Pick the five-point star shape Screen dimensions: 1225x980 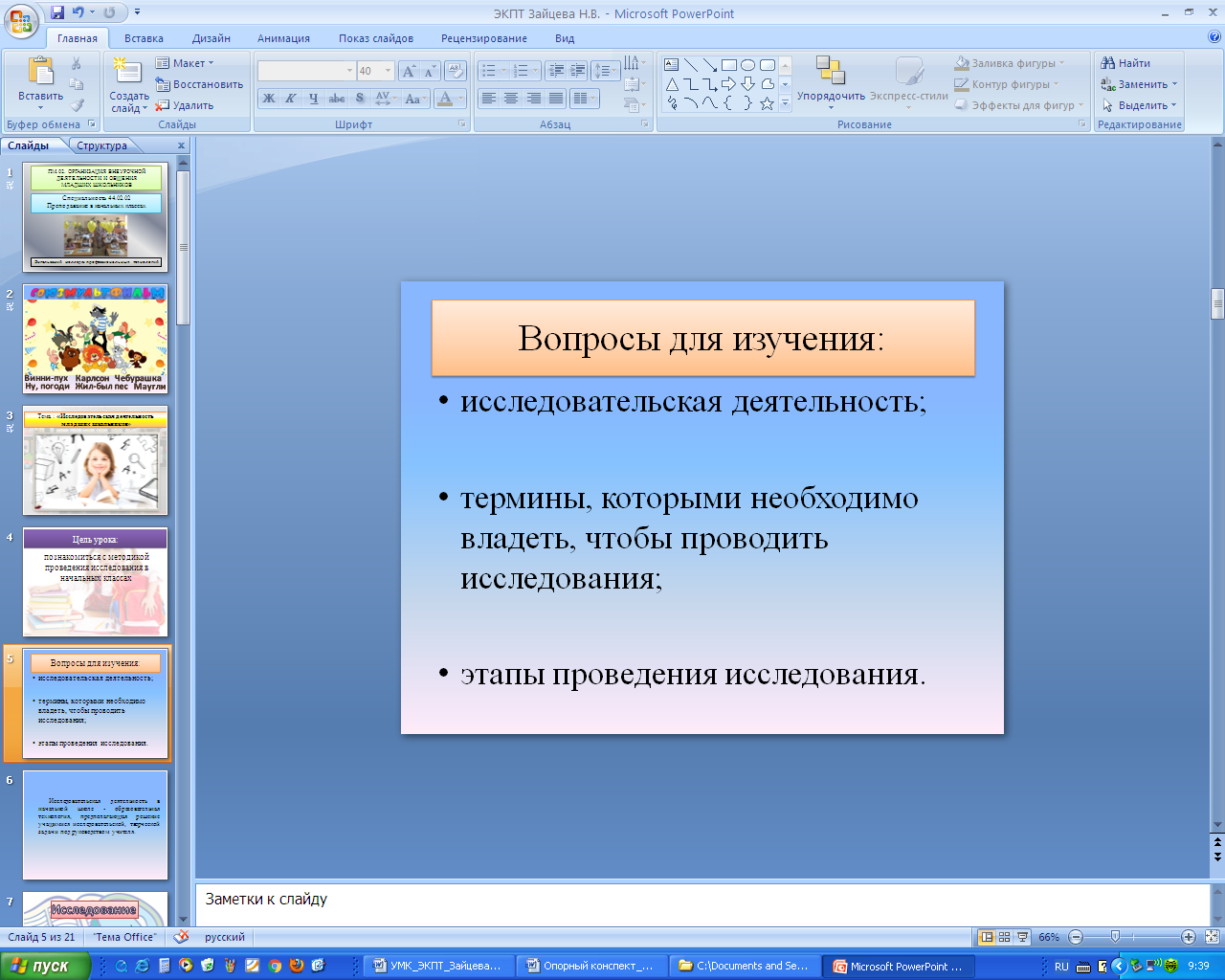click(767, 103)
